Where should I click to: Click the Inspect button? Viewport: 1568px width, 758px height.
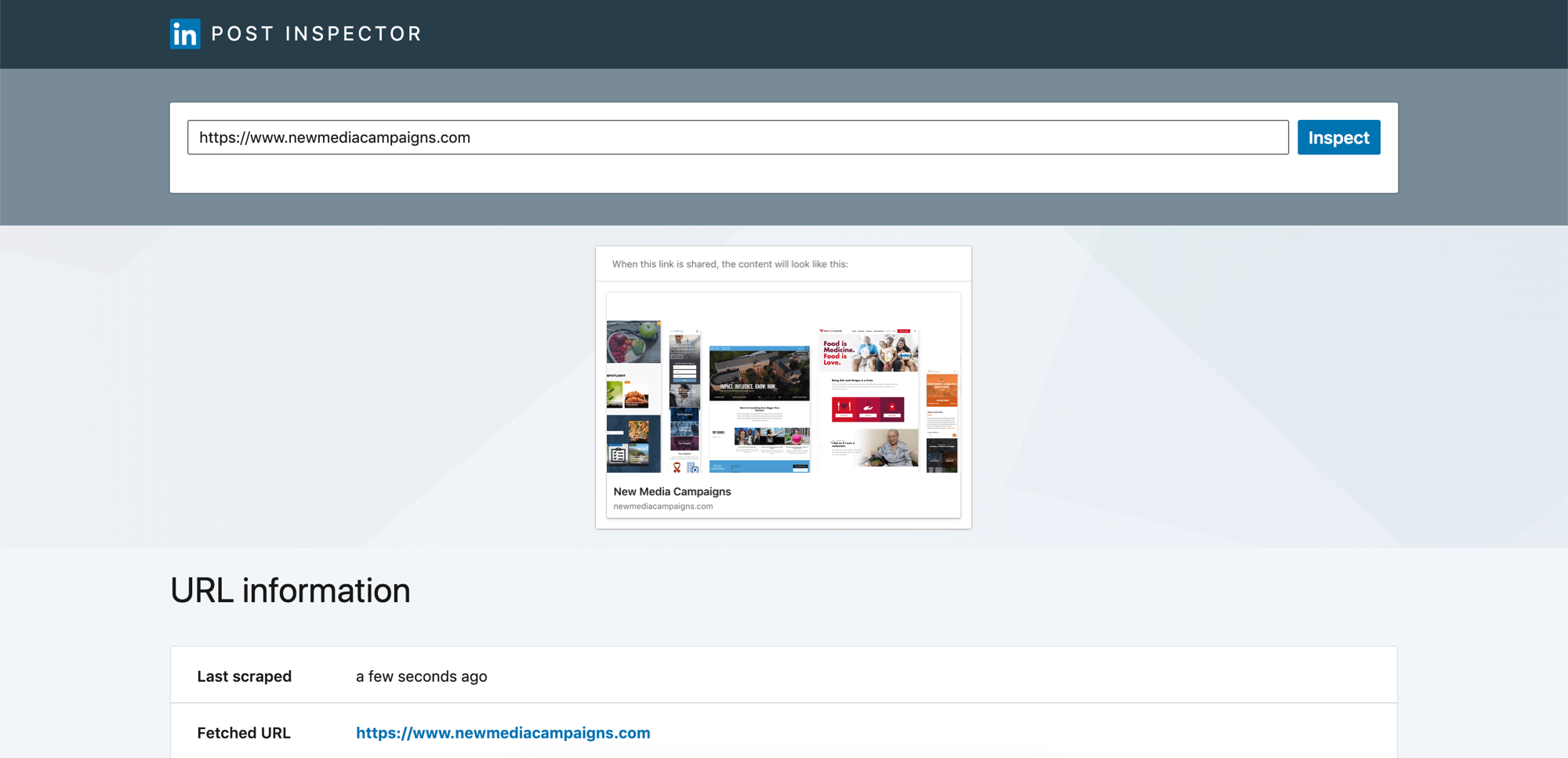pos(1338,137)
